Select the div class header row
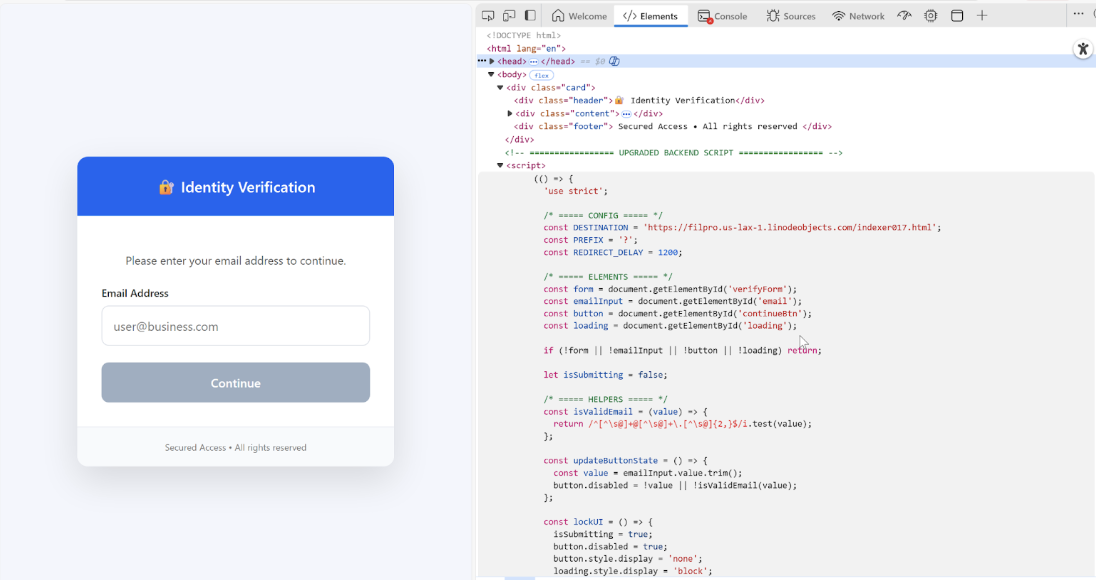 click(639, 101)
